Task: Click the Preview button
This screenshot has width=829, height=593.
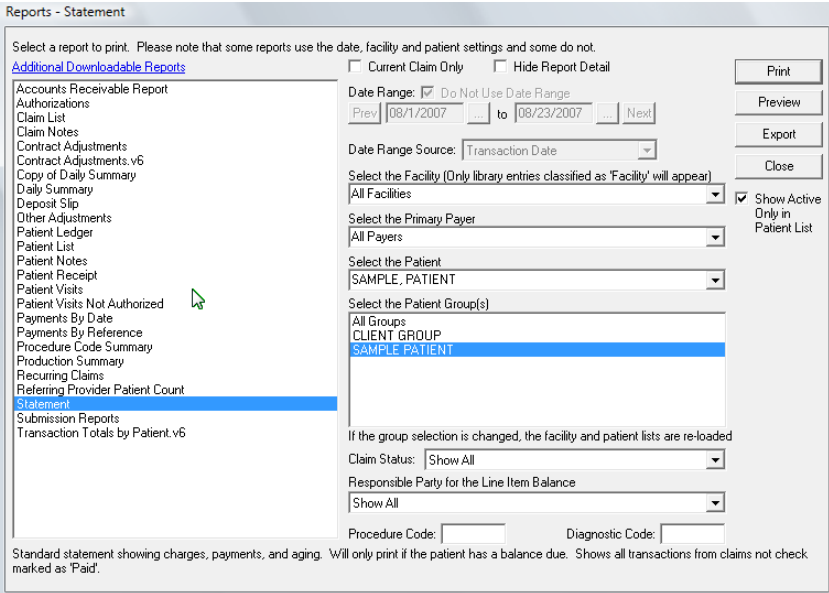Action: coord(777,103)
